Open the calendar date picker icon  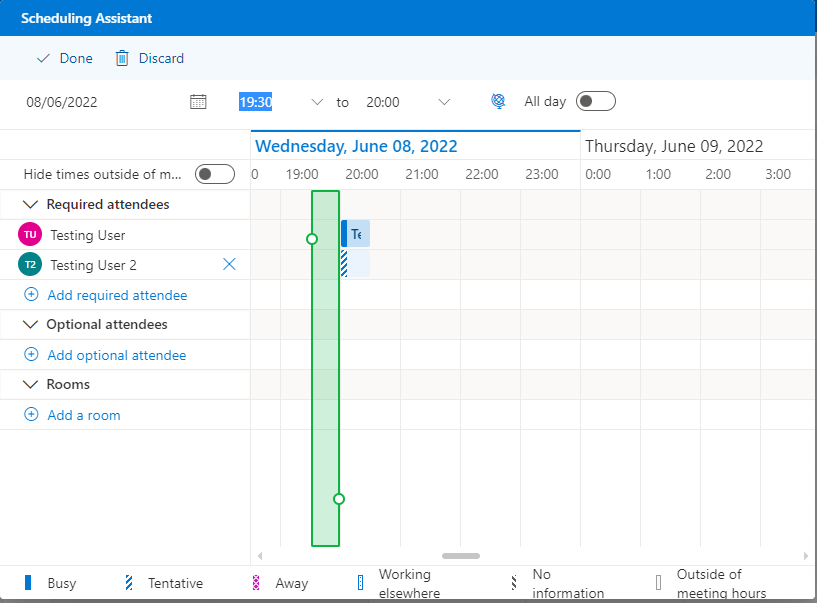198,102
